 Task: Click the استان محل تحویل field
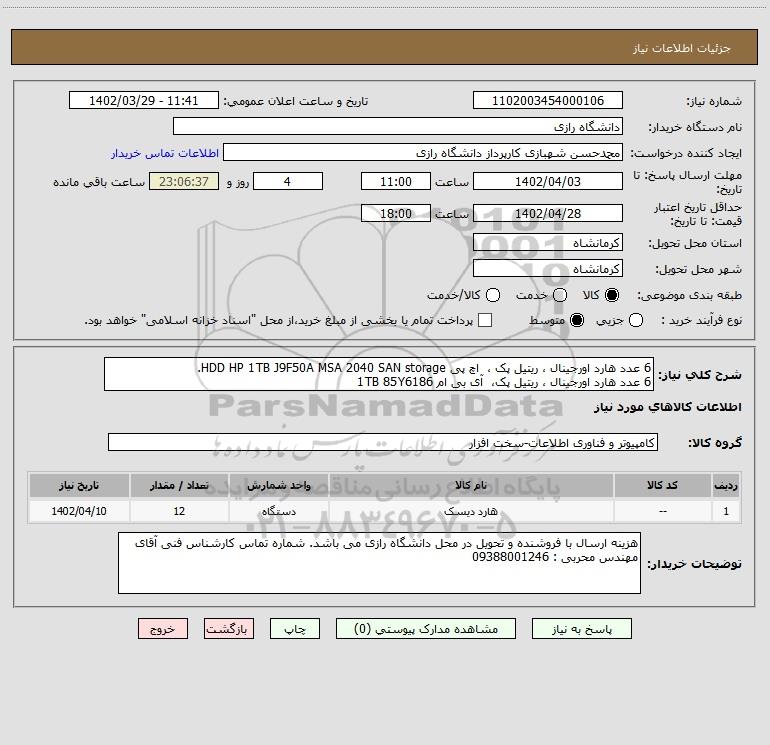coord(547,243)
